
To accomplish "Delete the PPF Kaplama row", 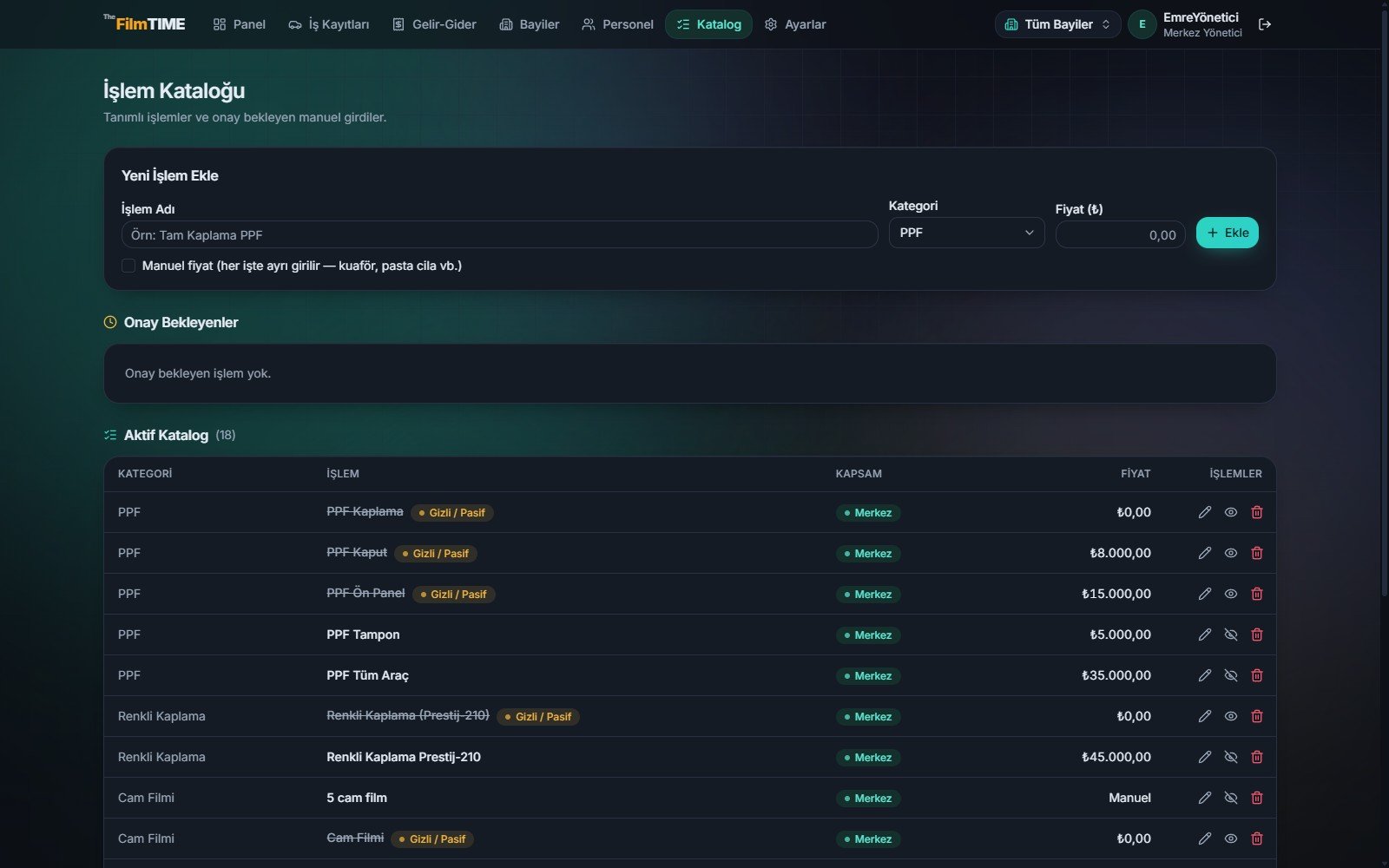I will (x=1256, y=512).
